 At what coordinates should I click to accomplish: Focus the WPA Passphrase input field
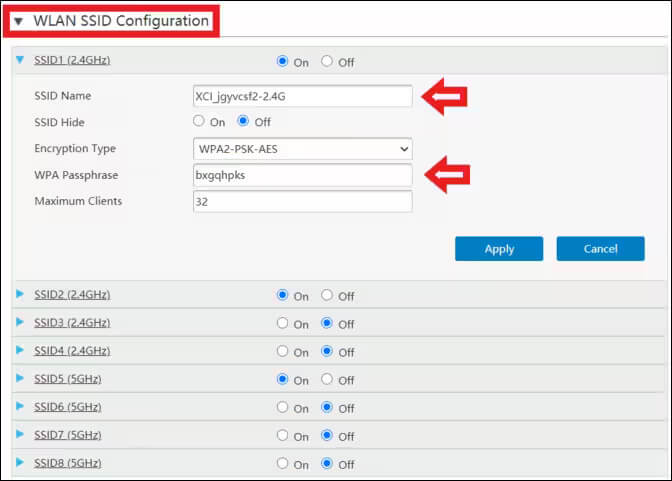(302, 175)
